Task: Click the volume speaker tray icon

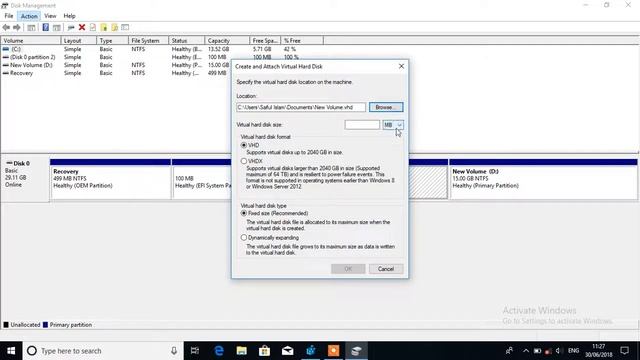Action: 558,351
